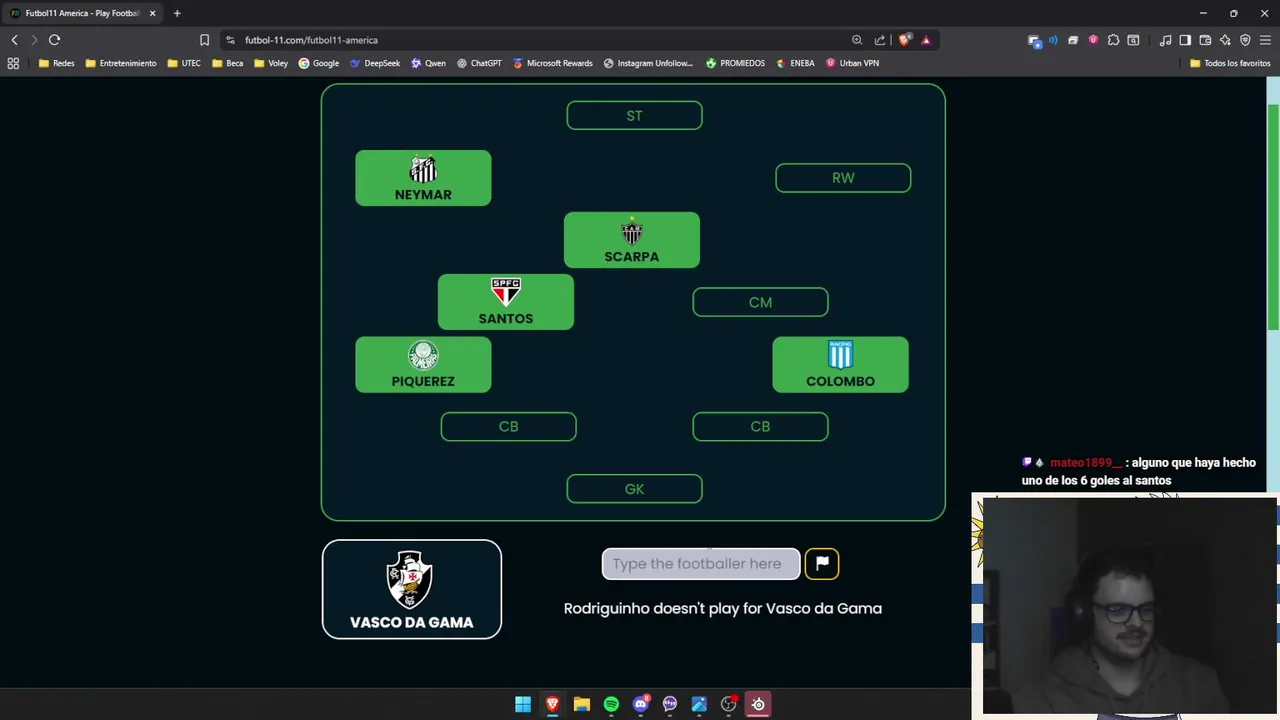Open a new tab with plus button
1280x720 pixels.
click(x=177, y=13)
